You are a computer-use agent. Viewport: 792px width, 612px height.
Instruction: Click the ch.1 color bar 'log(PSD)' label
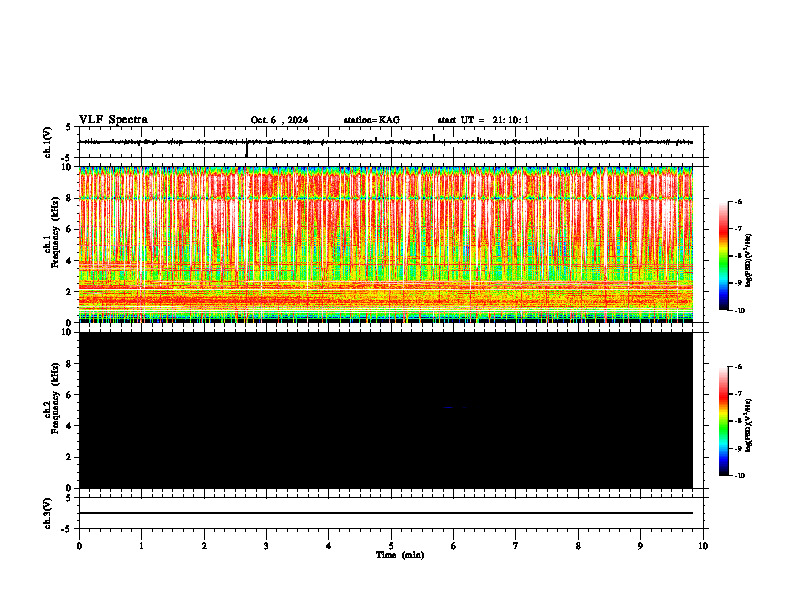point(749,260)
